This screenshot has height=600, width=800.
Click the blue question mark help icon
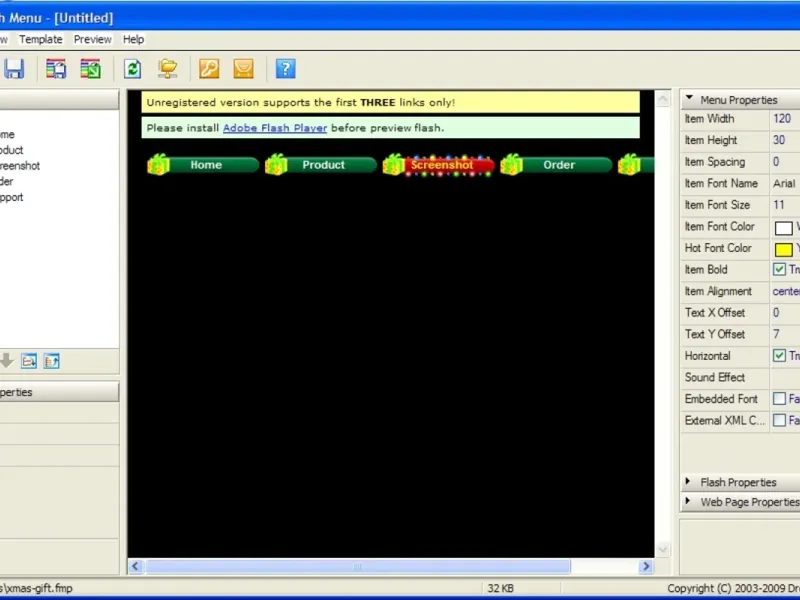click(285, 69)
